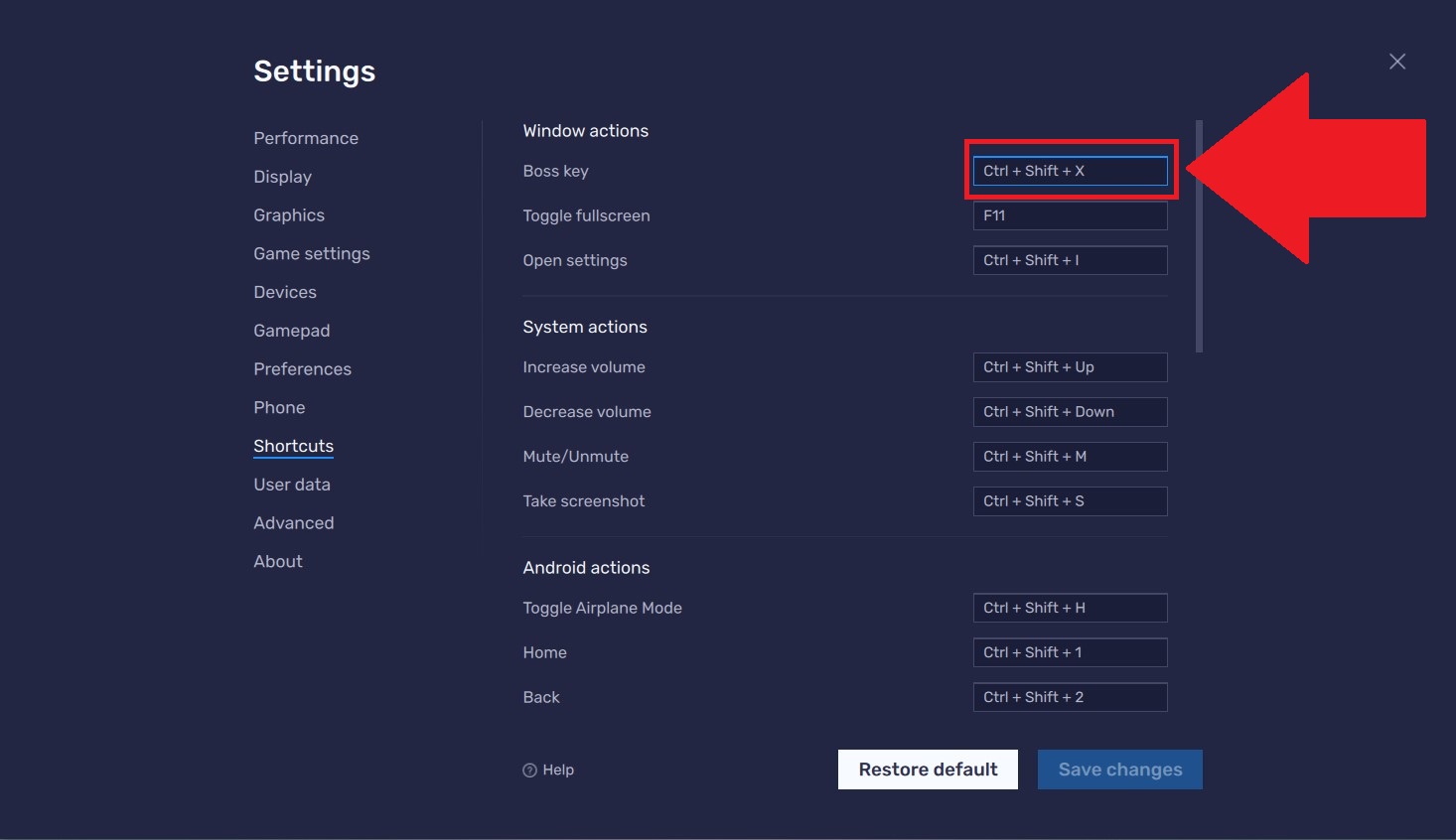Click the Increase volume shortcut field
The width and height of the screenshot is (1456, 840).
click(1070, 367)
